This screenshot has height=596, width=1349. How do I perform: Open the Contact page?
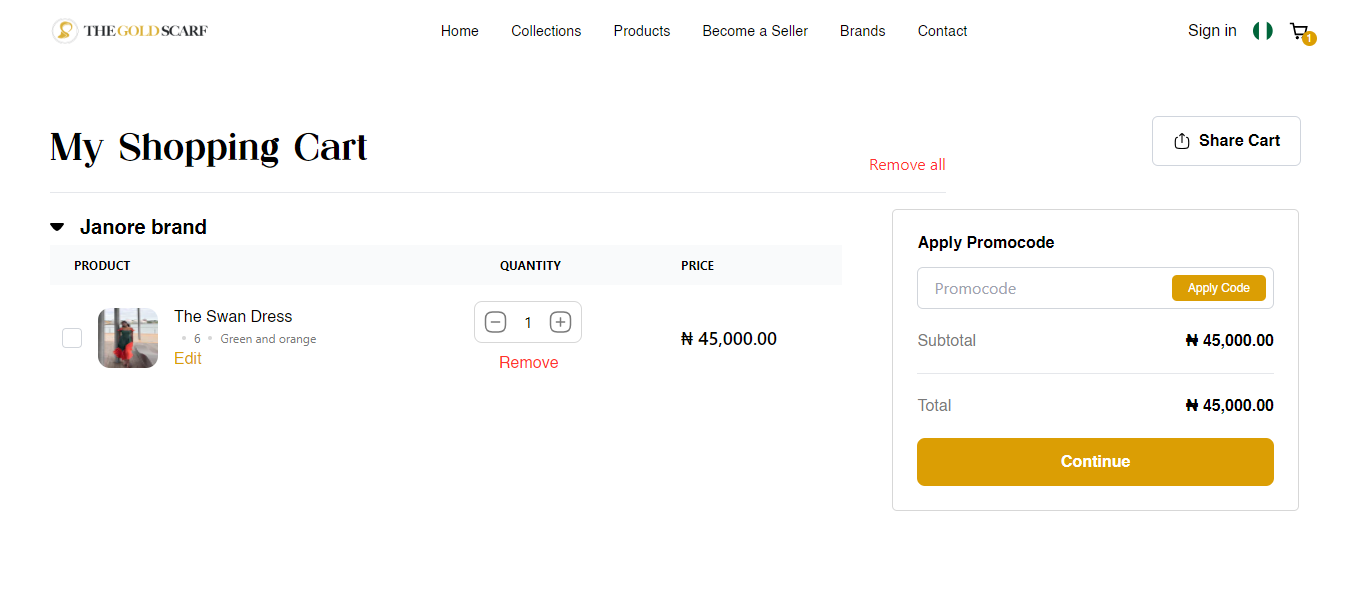[x=943, y=31]
